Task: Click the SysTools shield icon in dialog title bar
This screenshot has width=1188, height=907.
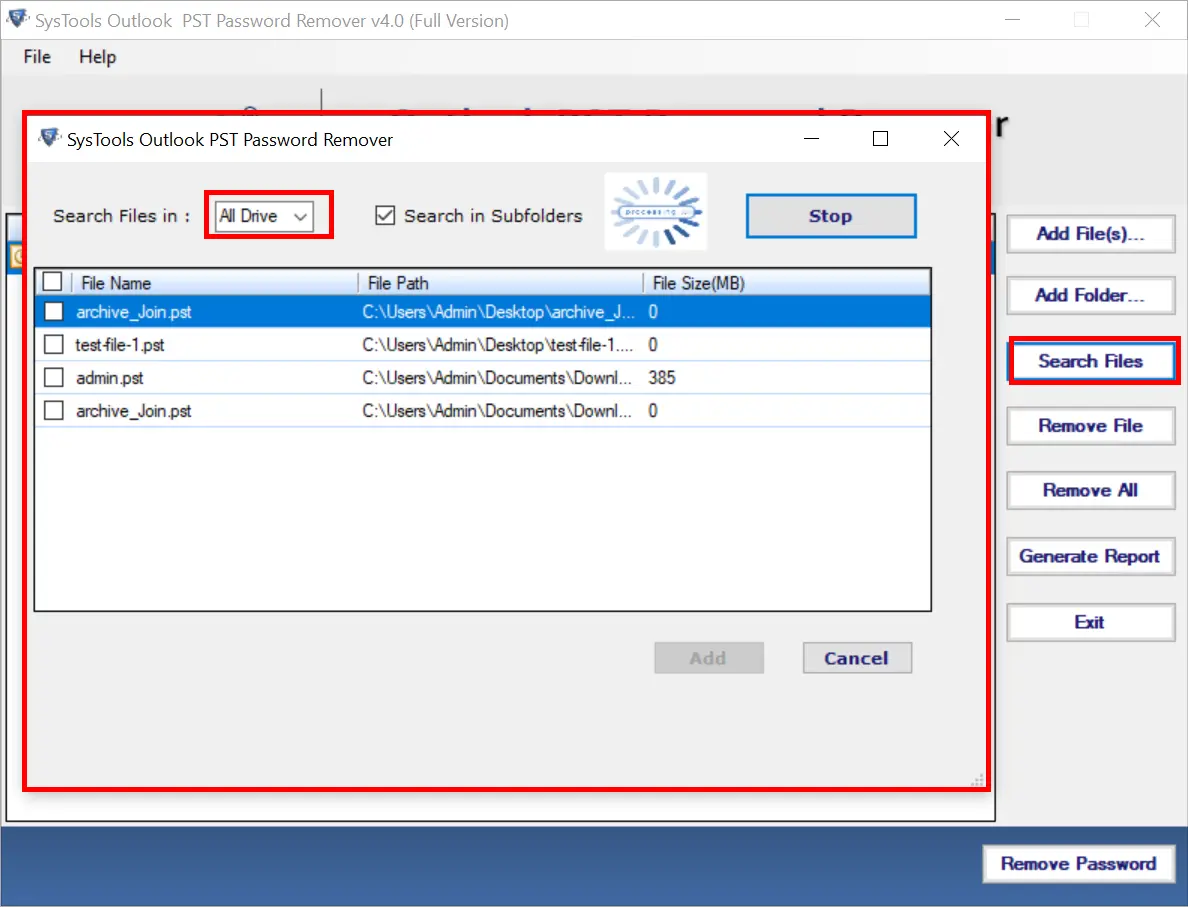Action: coord(49,138)
